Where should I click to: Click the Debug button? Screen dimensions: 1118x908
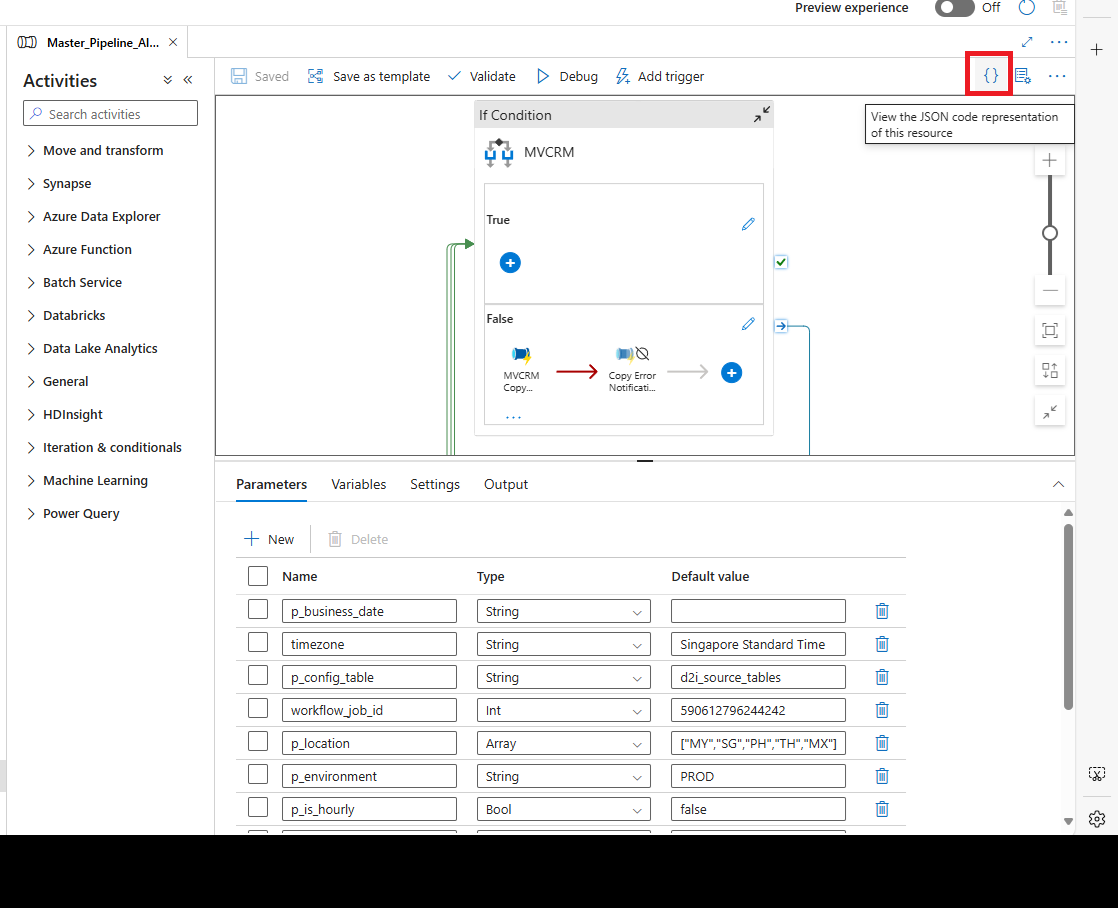(567, 76)
